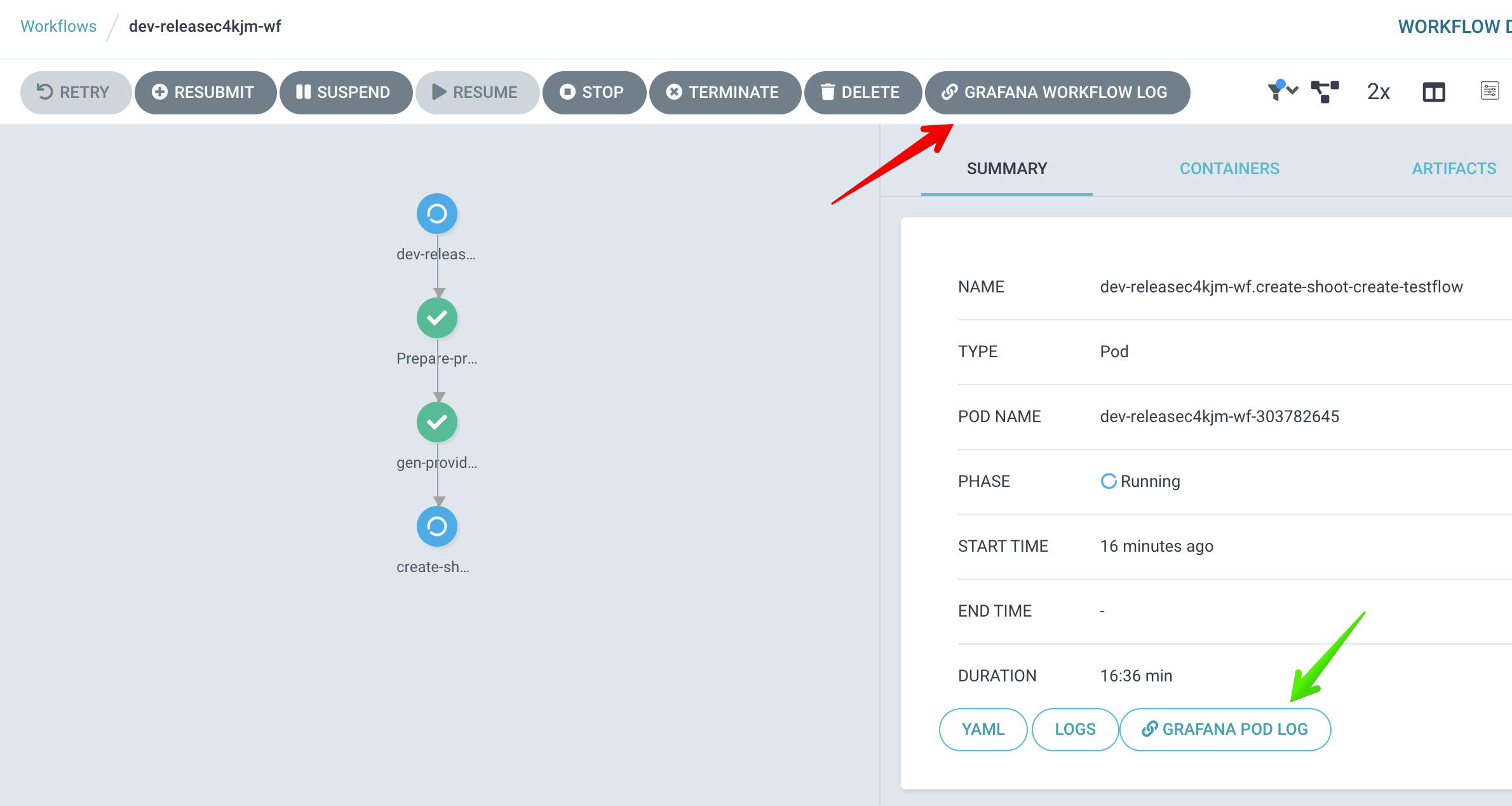Open Grafana Workflow Log link

pyautogui.click(x=1057, y=92)
